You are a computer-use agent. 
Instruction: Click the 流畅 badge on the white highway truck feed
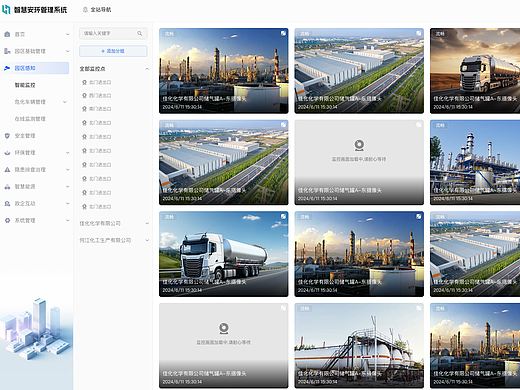169,217
